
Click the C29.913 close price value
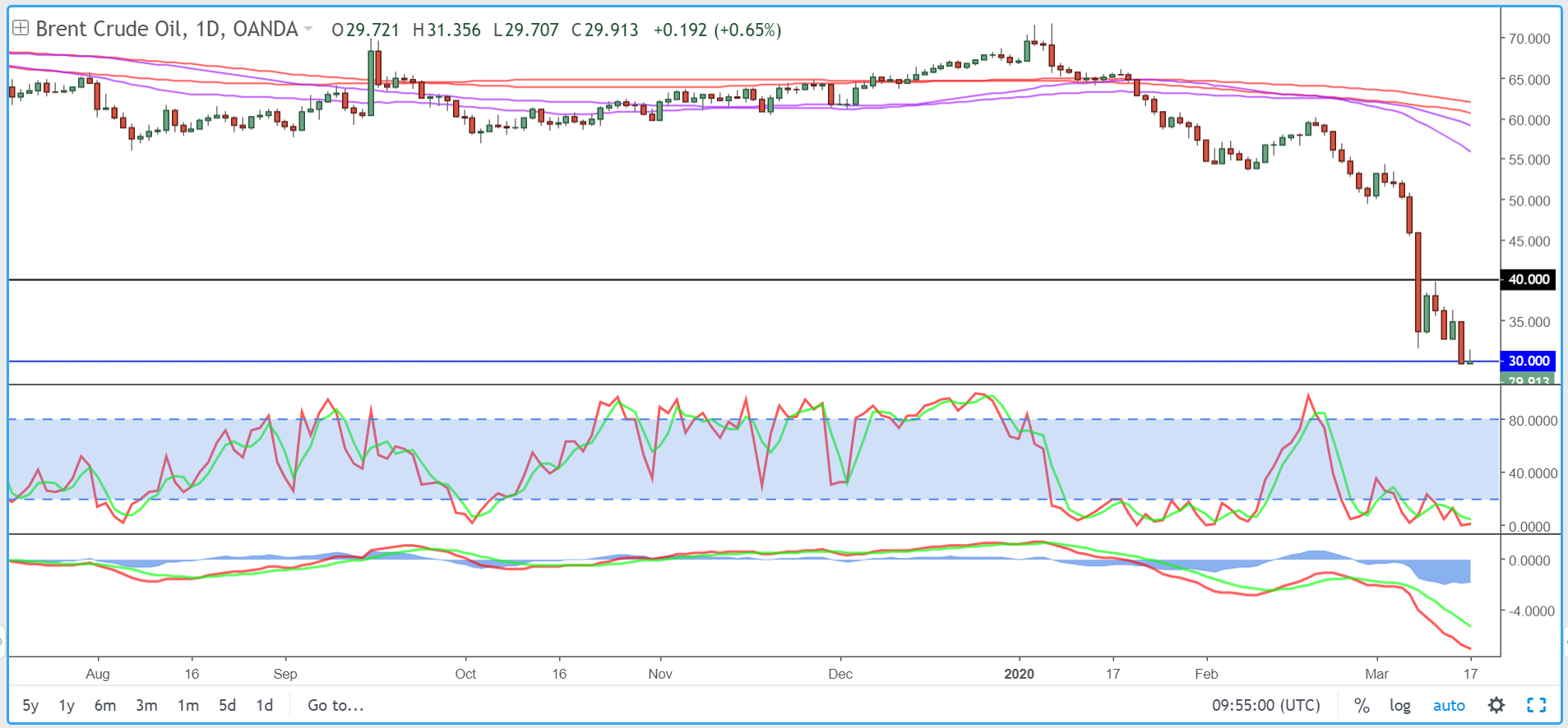tap(604, 30)
